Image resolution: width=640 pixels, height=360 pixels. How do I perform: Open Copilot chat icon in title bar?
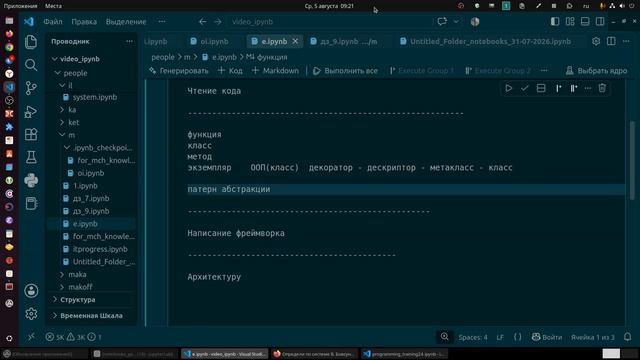coord(442,22)
